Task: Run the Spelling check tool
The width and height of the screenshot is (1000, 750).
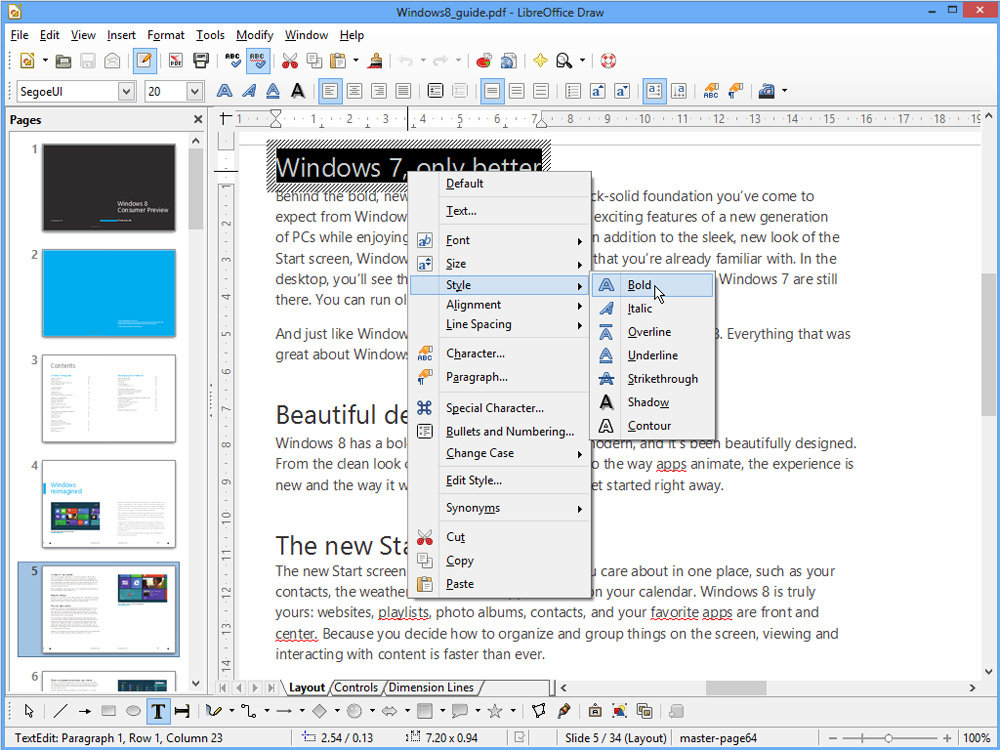Action: tap(233, 61)
